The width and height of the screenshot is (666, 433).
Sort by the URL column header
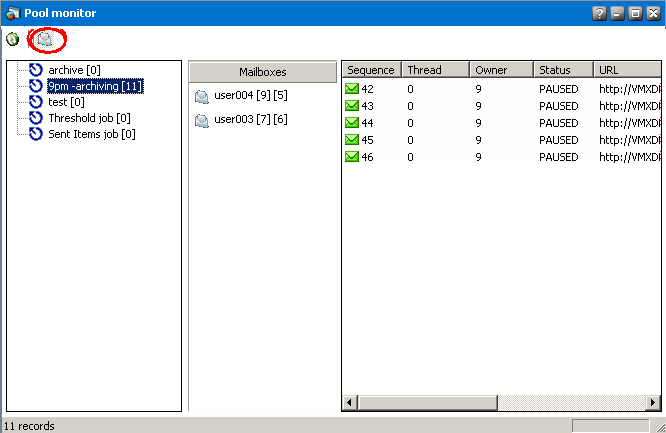coord(628,70)
